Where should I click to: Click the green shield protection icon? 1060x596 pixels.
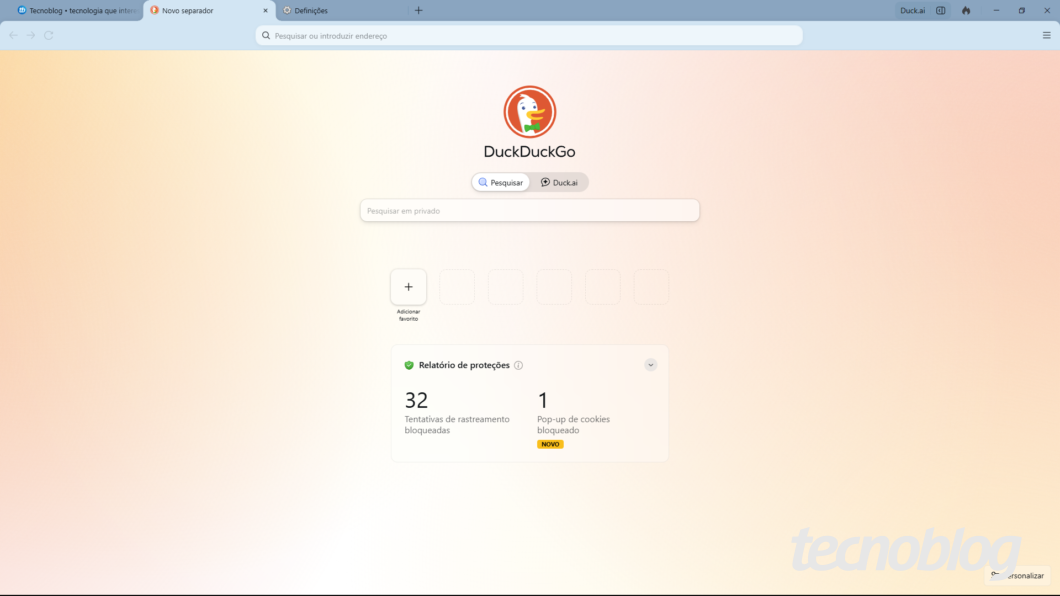pyautogui.click(x=409, y=365)
